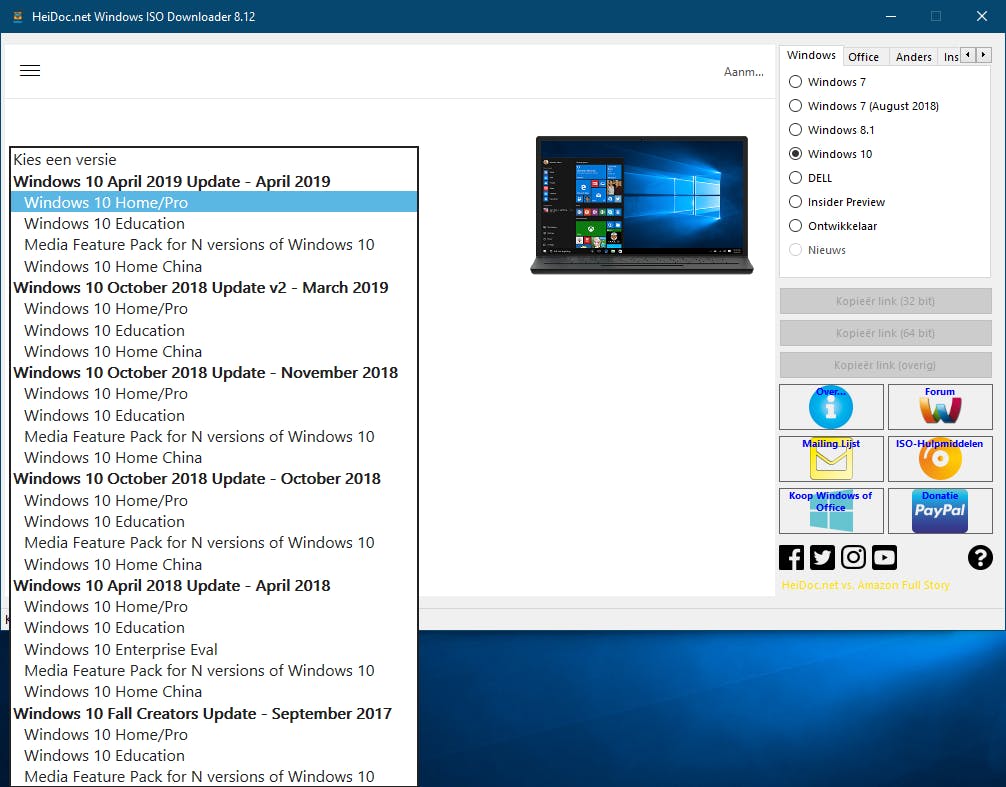
Task: Choose the Insider Preview radio option
Action: 796,202
